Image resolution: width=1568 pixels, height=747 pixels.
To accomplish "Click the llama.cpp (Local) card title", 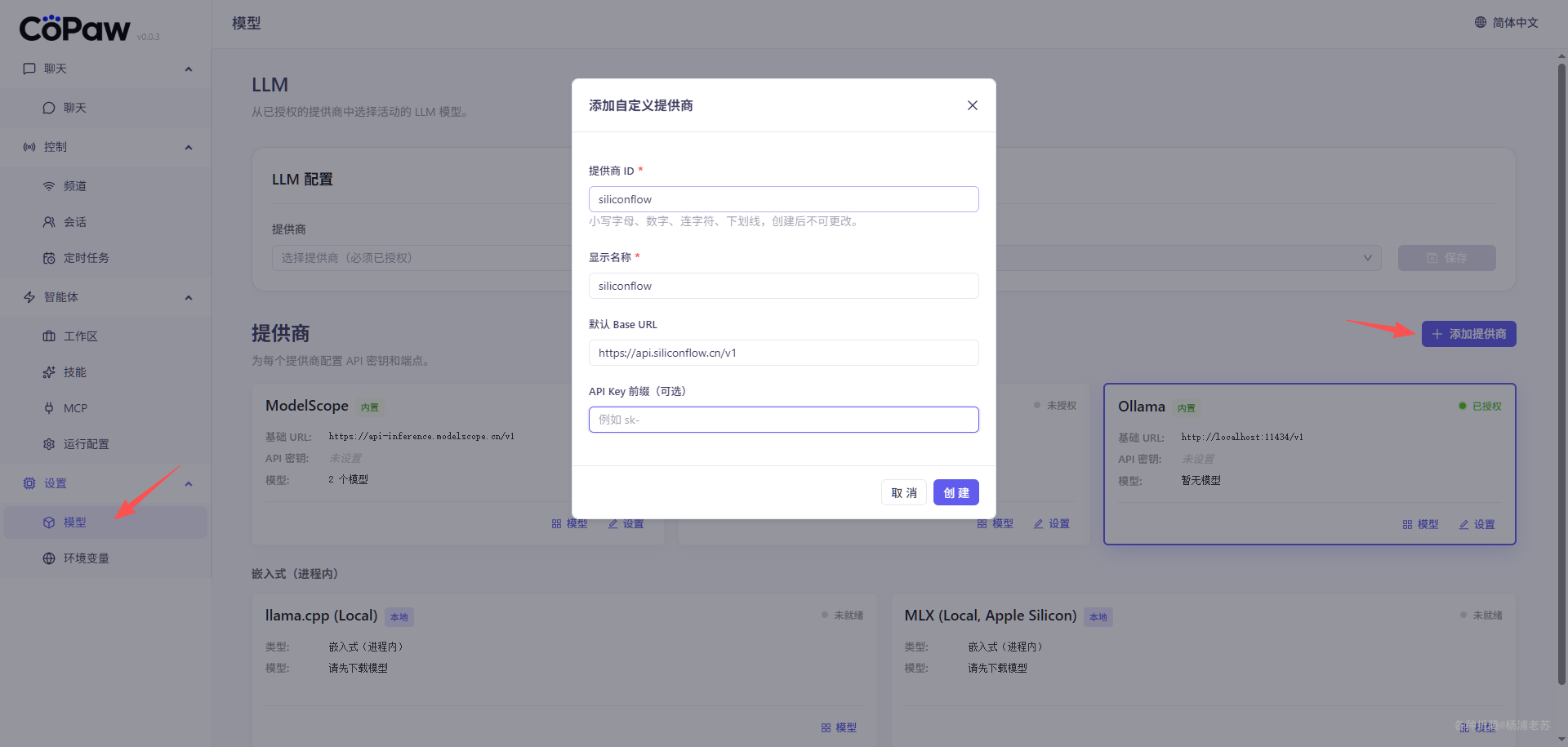I will 321,616.
